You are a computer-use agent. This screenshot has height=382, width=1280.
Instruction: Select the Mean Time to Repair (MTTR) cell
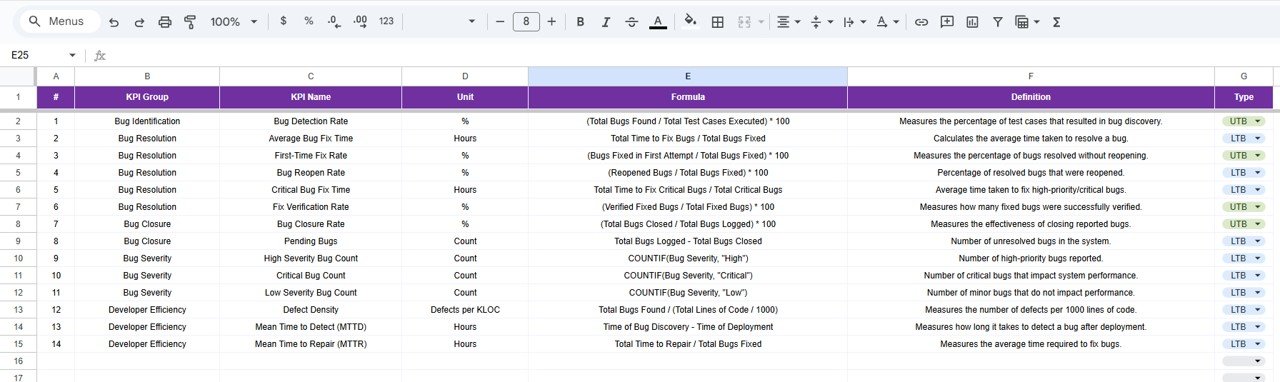(x=311, y=344)
